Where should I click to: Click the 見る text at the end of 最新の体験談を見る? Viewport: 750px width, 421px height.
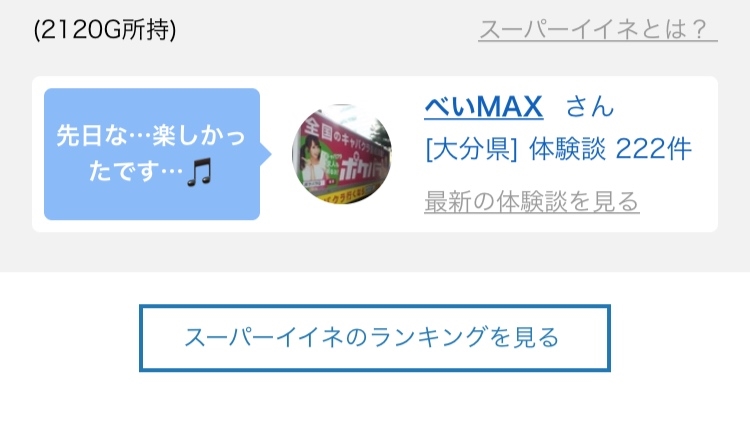point(616,201)
